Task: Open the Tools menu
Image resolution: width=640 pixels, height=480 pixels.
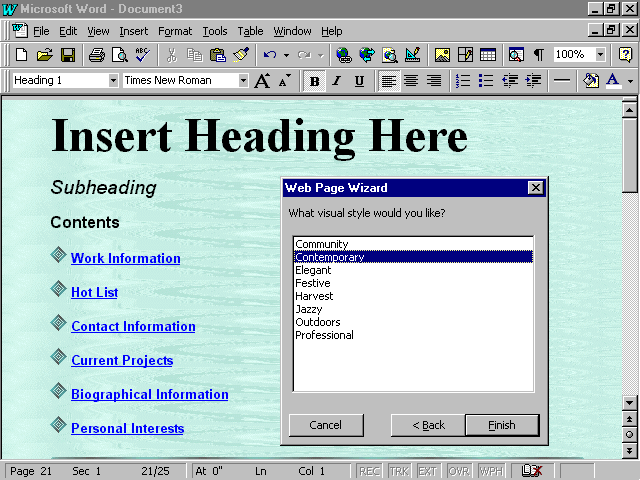Action: click(x=215, y=31)
